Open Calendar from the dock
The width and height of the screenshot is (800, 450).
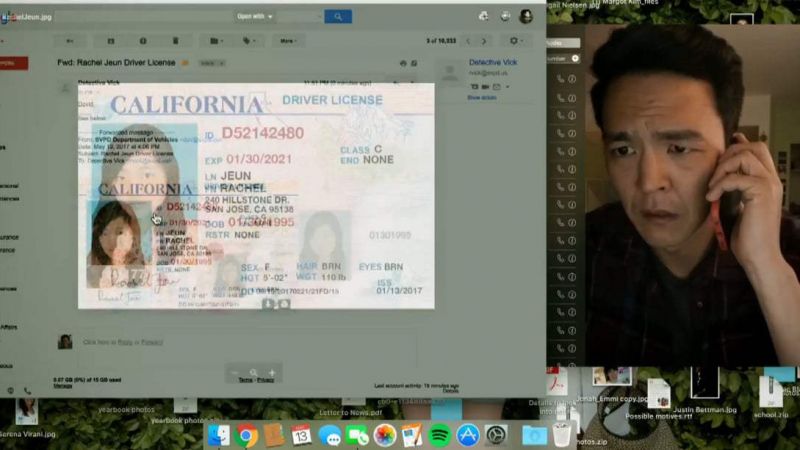[301, 435]
